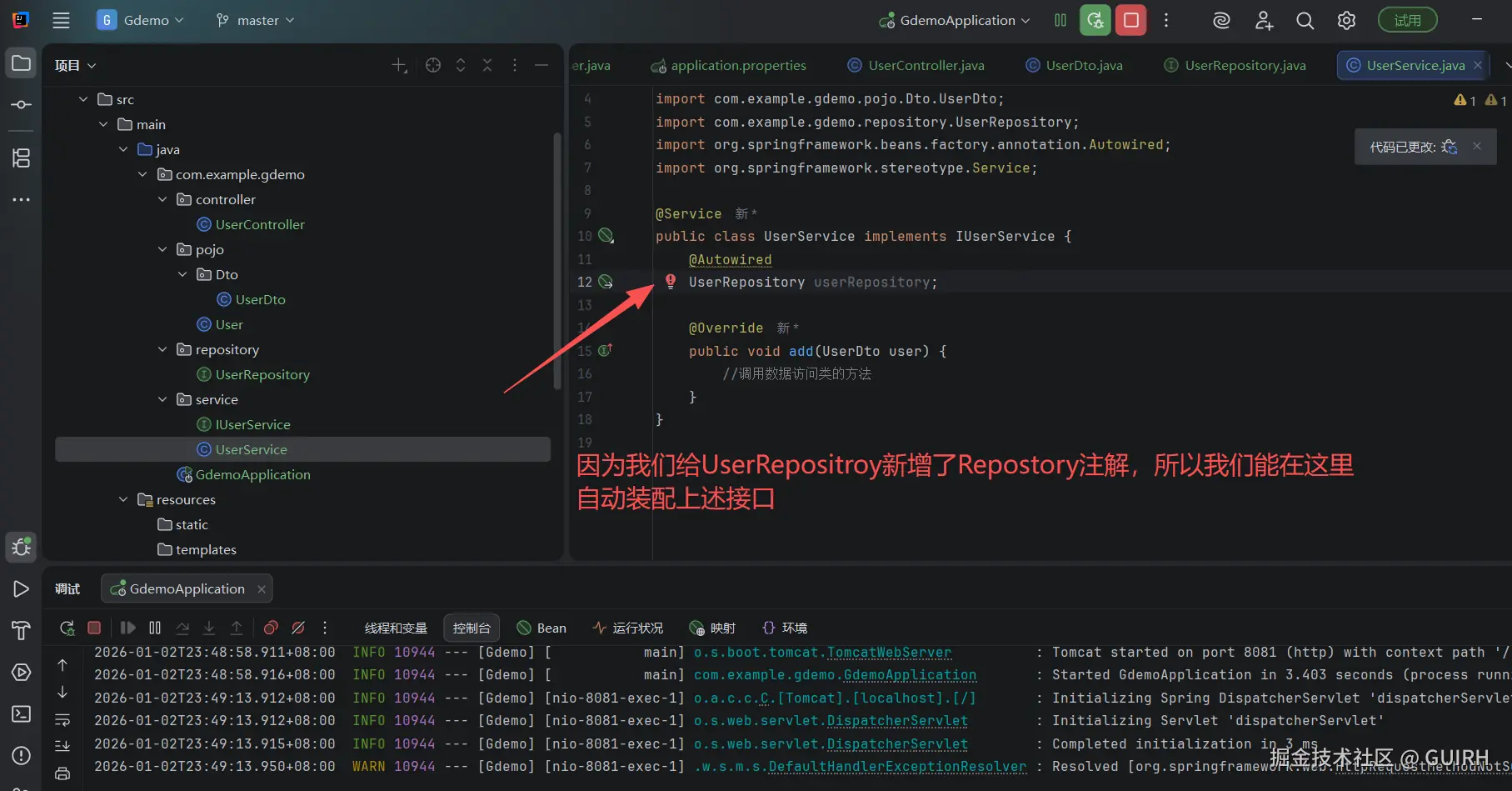Click the red error bulb on line 12
The width and height of the screenshot is (1512, 791).
(x=671, y=282)
